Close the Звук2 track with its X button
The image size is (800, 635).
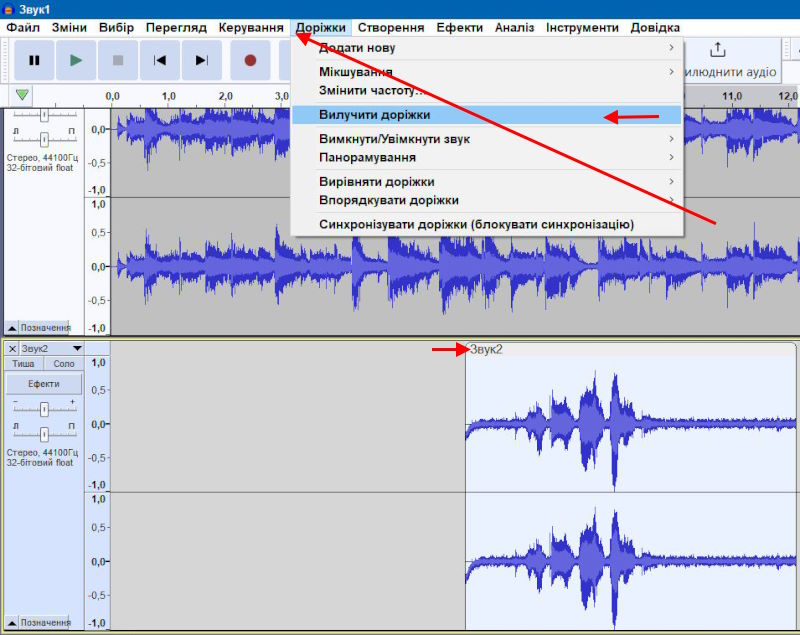pos(12,349)
